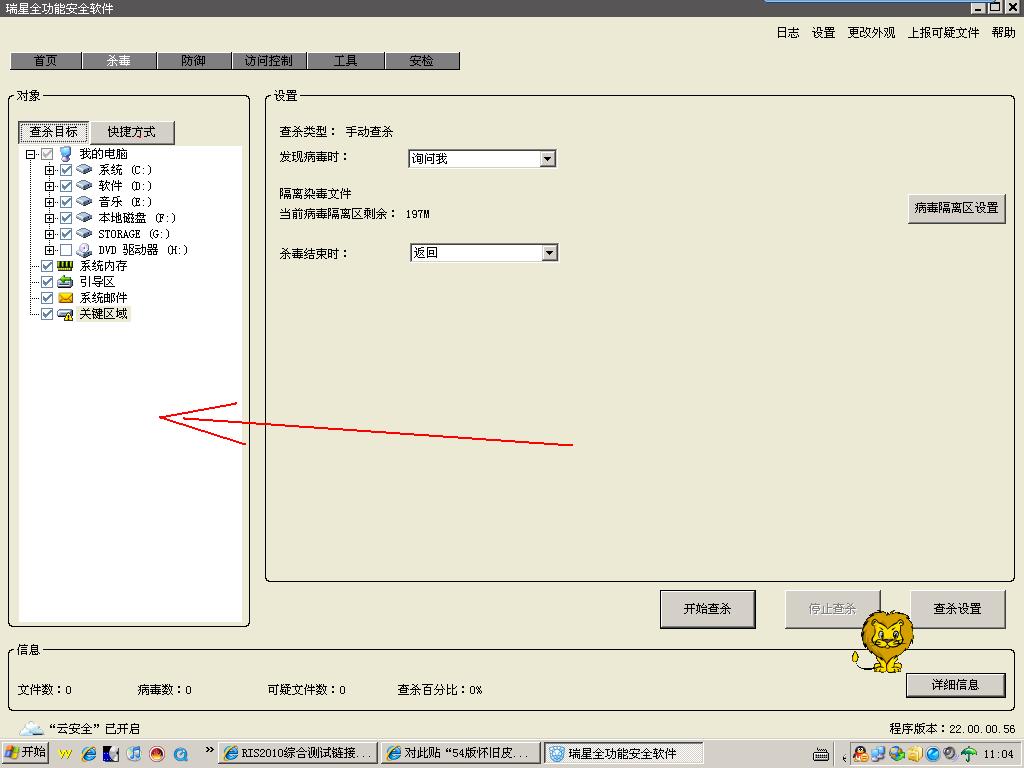The width and height of the screenshot is (1024, 768).
Task: Show hidden quick launch items chevron
Action: [210, 750]
